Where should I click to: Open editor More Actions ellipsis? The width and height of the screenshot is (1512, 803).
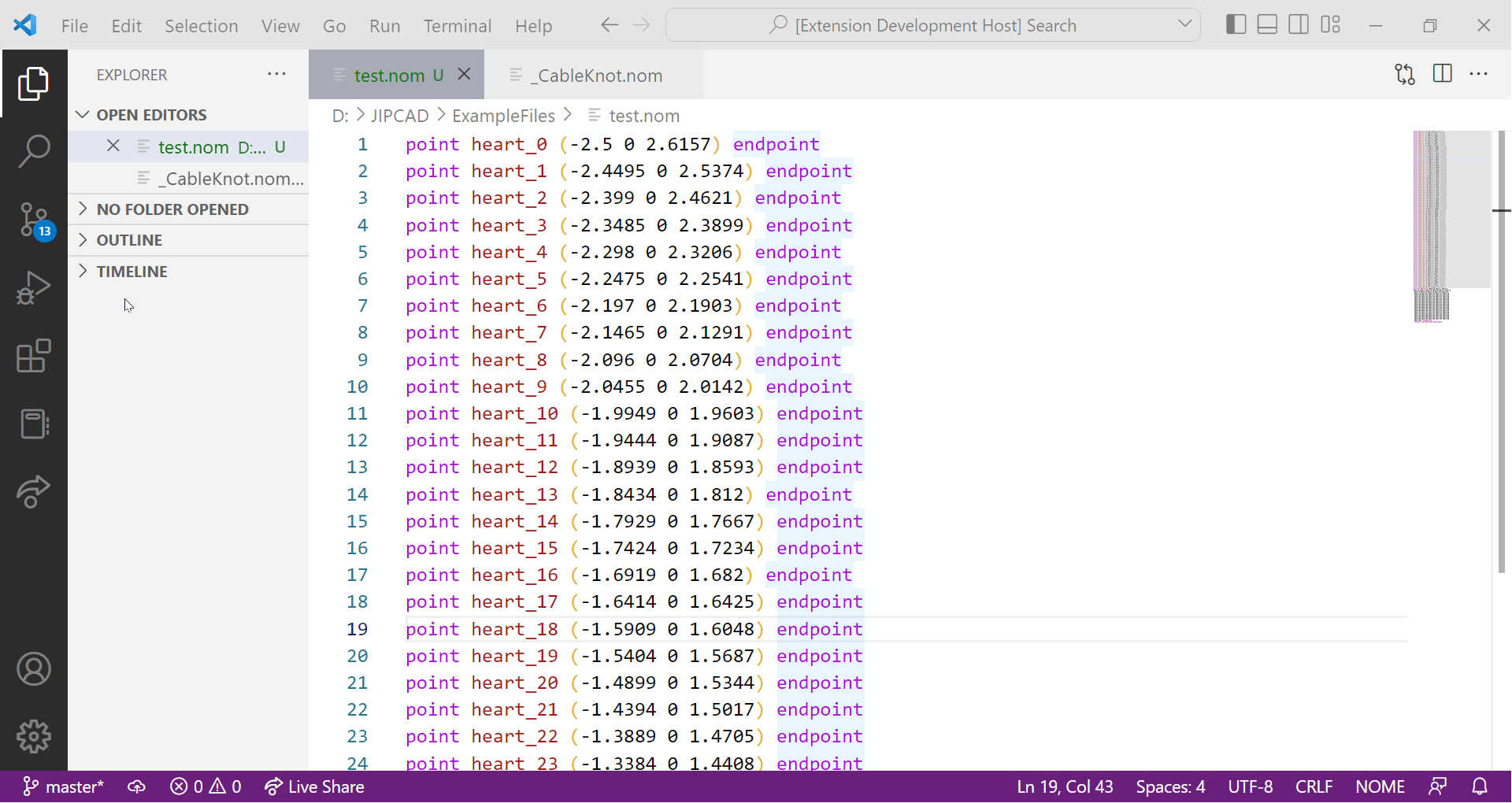click(1479, 74)
